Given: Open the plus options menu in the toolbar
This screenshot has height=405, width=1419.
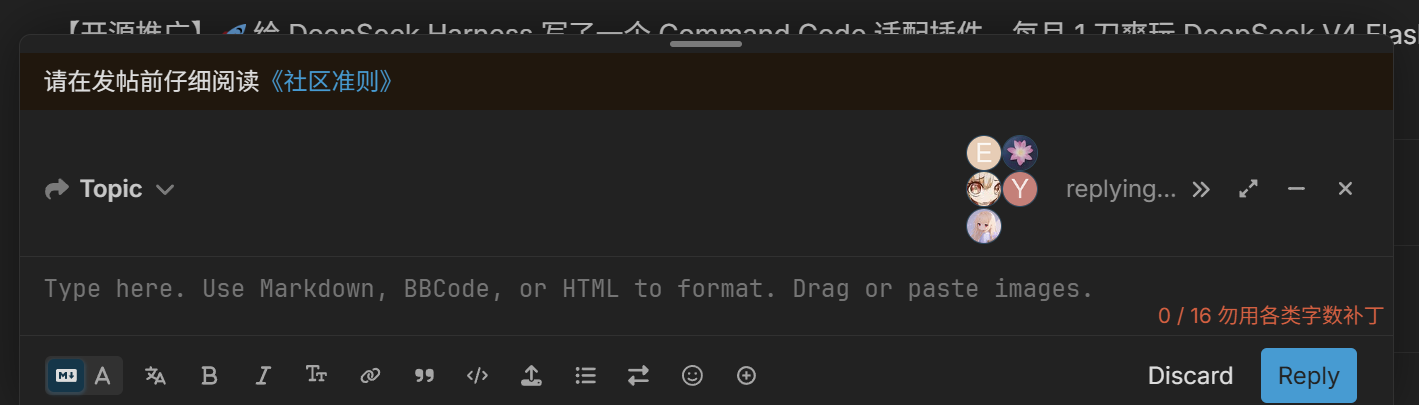Looking at the screenshot, I should 746,376.
